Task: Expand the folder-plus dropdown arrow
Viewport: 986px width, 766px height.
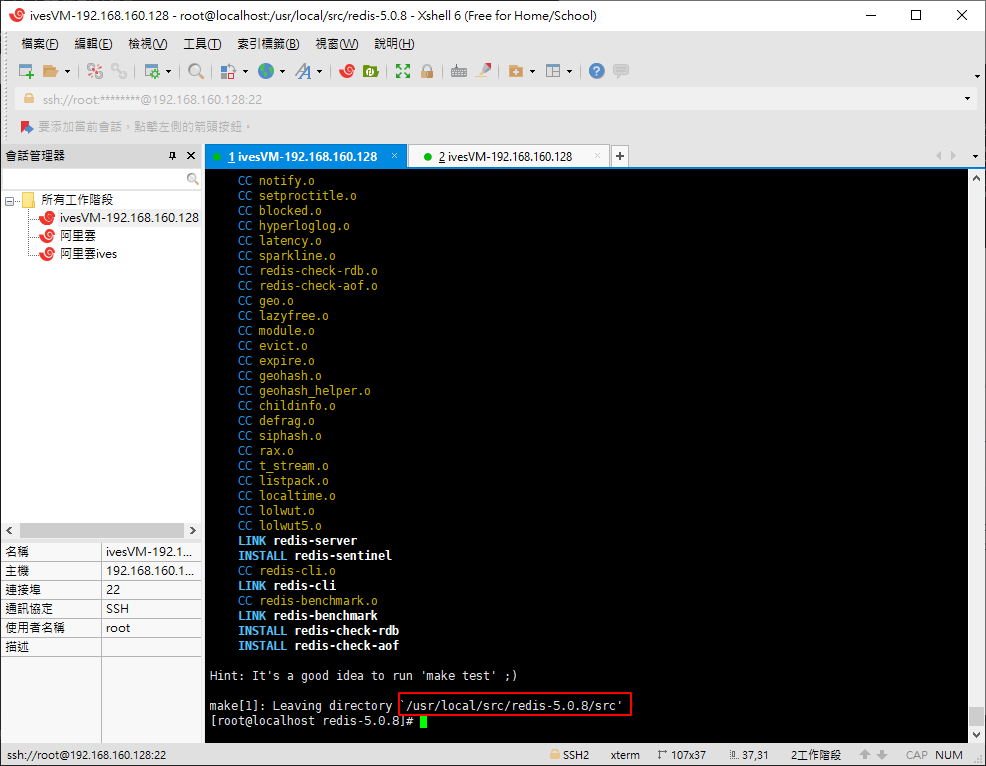Action: coord(533,72)
